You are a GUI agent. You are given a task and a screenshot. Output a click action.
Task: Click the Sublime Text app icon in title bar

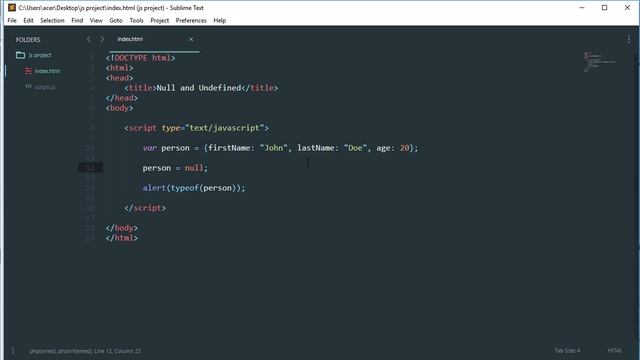click(11, 8)
